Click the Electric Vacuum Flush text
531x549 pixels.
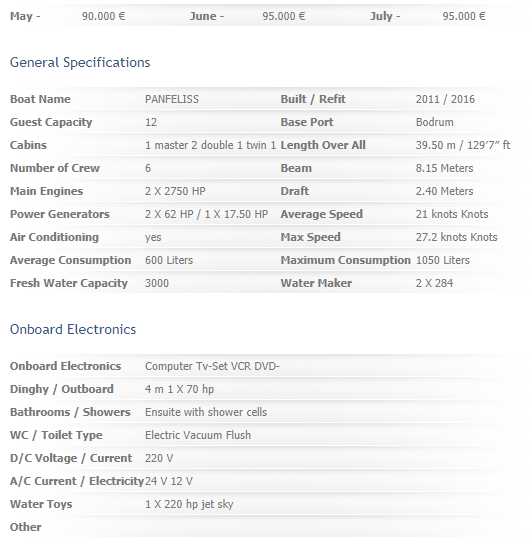[x=198, y=435]
